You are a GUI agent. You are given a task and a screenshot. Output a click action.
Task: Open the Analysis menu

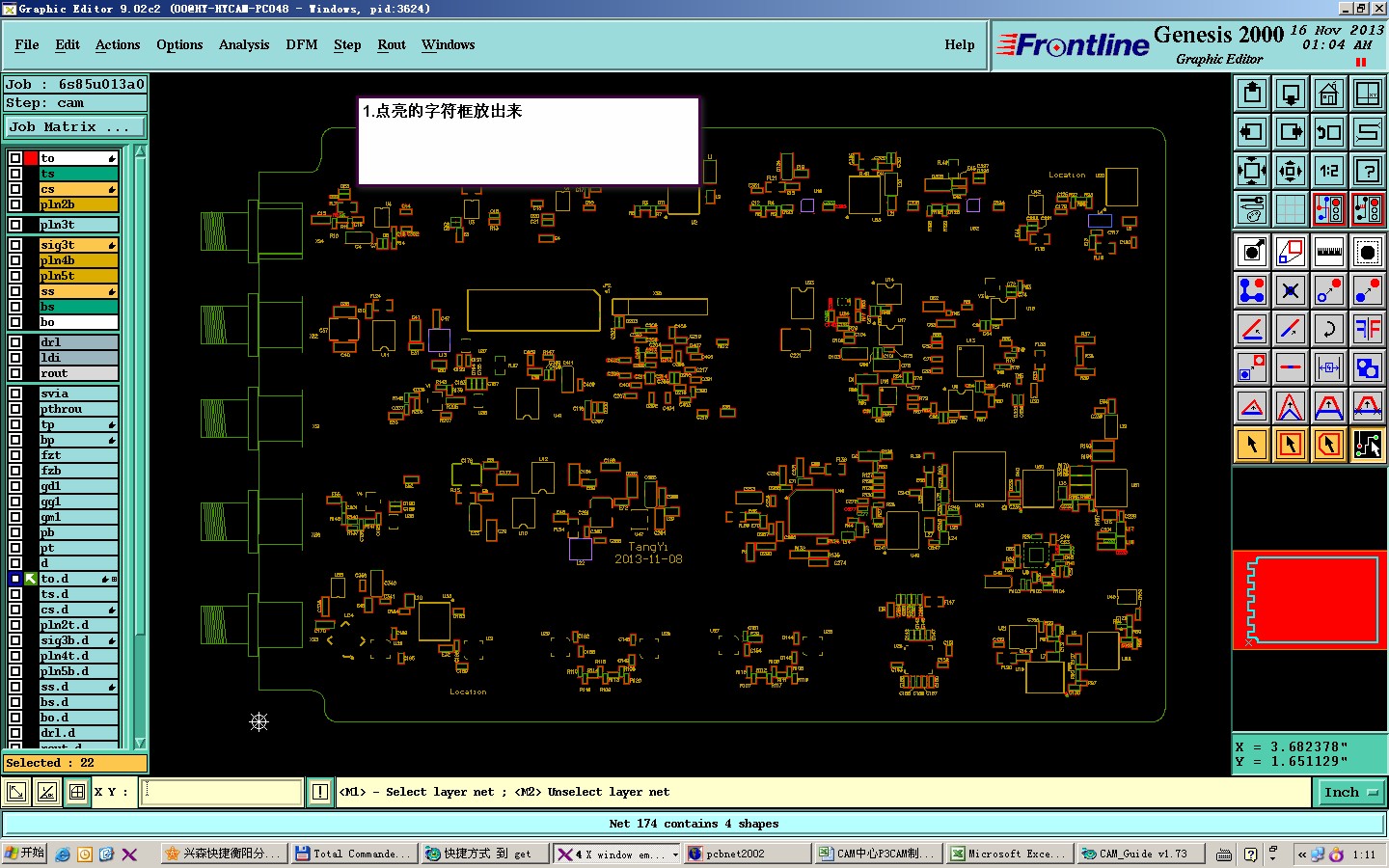244,45
